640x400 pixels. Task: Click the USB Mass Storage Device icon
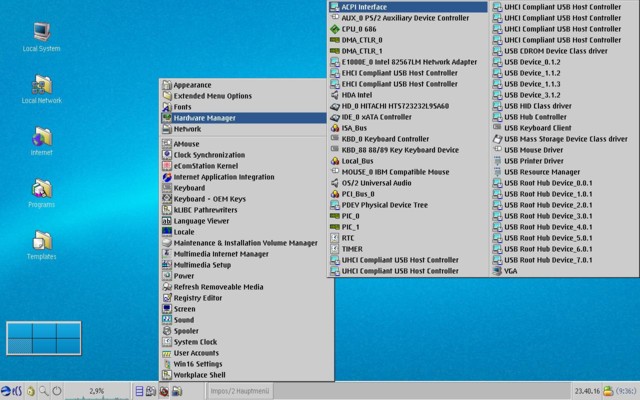click(497, 139)
